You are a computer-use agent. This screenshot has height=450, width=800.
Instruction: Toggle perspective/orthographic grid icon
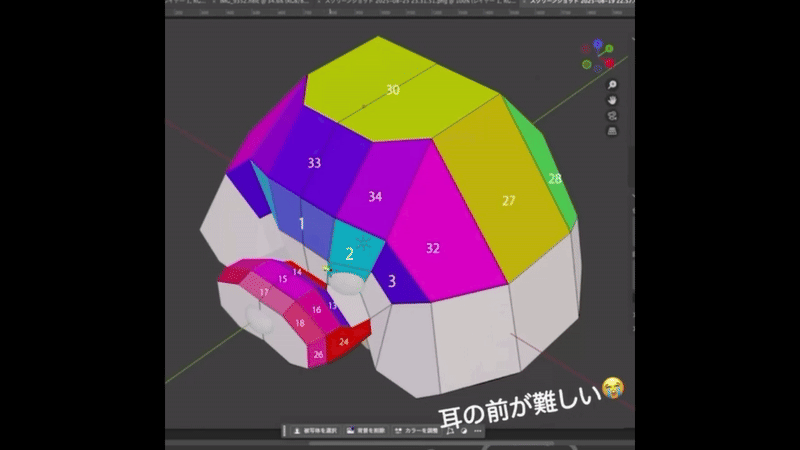click(x=612, y=131)
